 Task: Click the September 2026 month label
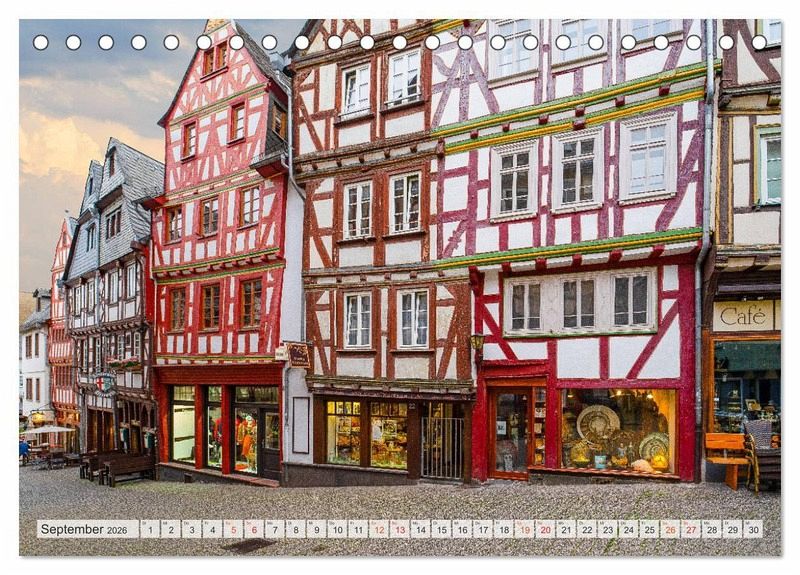pos(87,529)
